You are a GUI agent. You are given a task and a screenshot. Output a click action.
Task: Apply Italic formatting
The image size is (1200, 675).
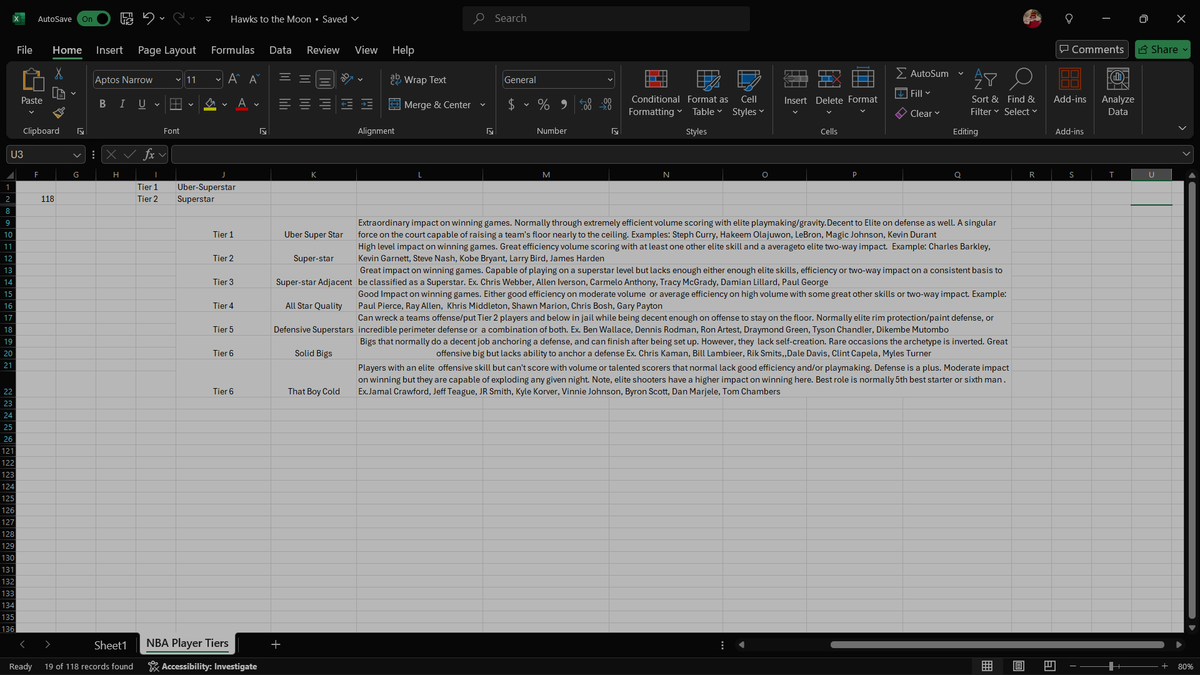click(122, 104)
